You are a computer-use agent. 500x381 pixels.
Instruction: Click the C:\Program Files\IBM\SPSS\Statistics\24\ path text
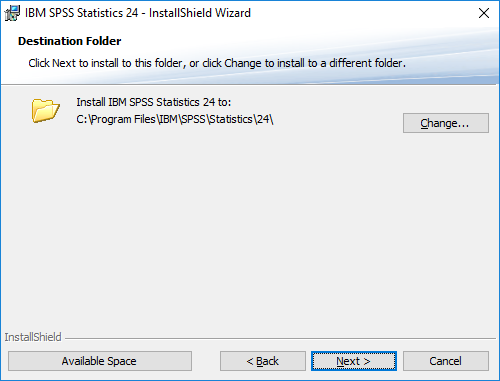pyautogui.click(x=175, y=119)
